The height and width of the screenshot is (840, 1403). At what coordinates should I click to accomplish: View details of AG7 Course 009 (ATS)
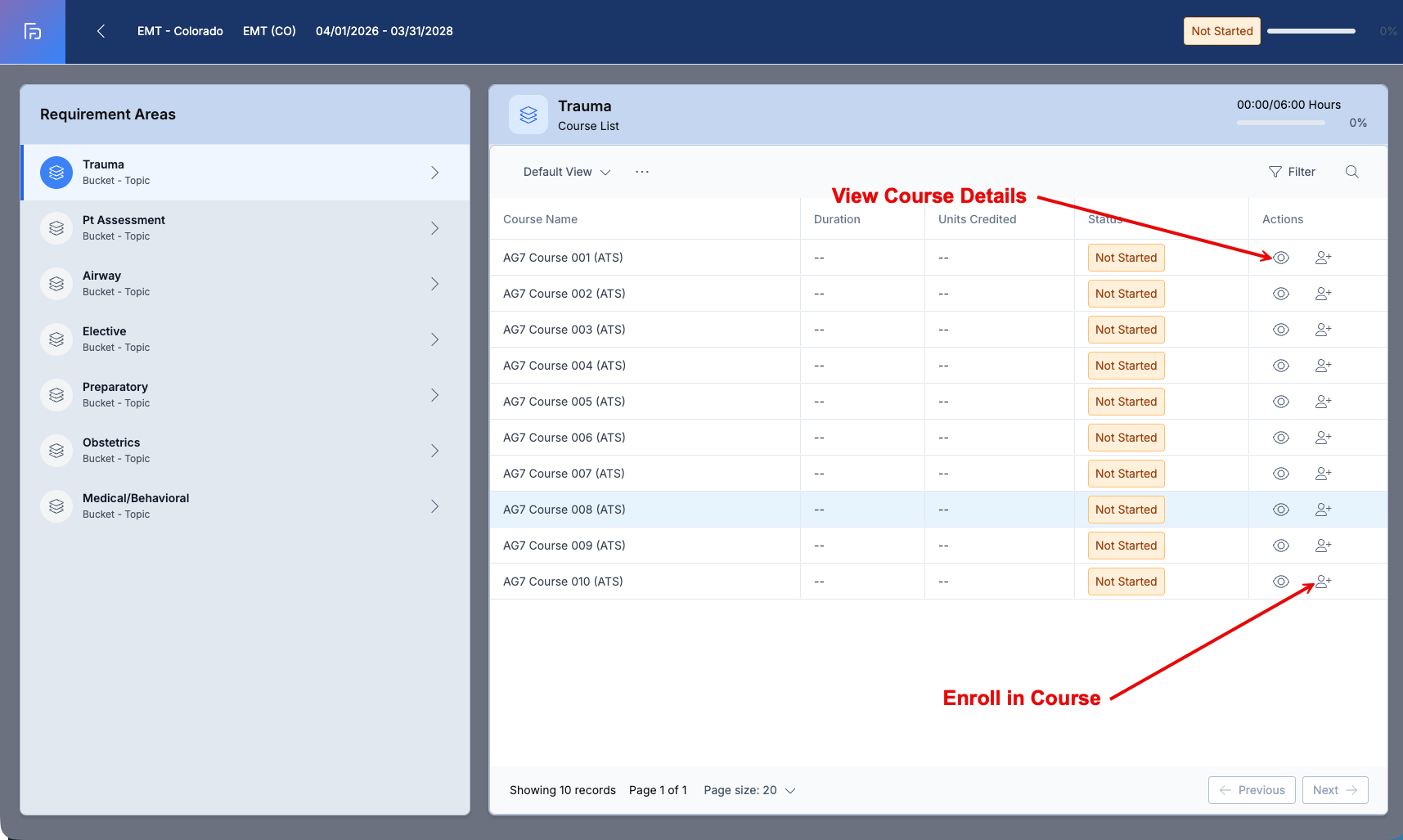(x=1281, y=546)
